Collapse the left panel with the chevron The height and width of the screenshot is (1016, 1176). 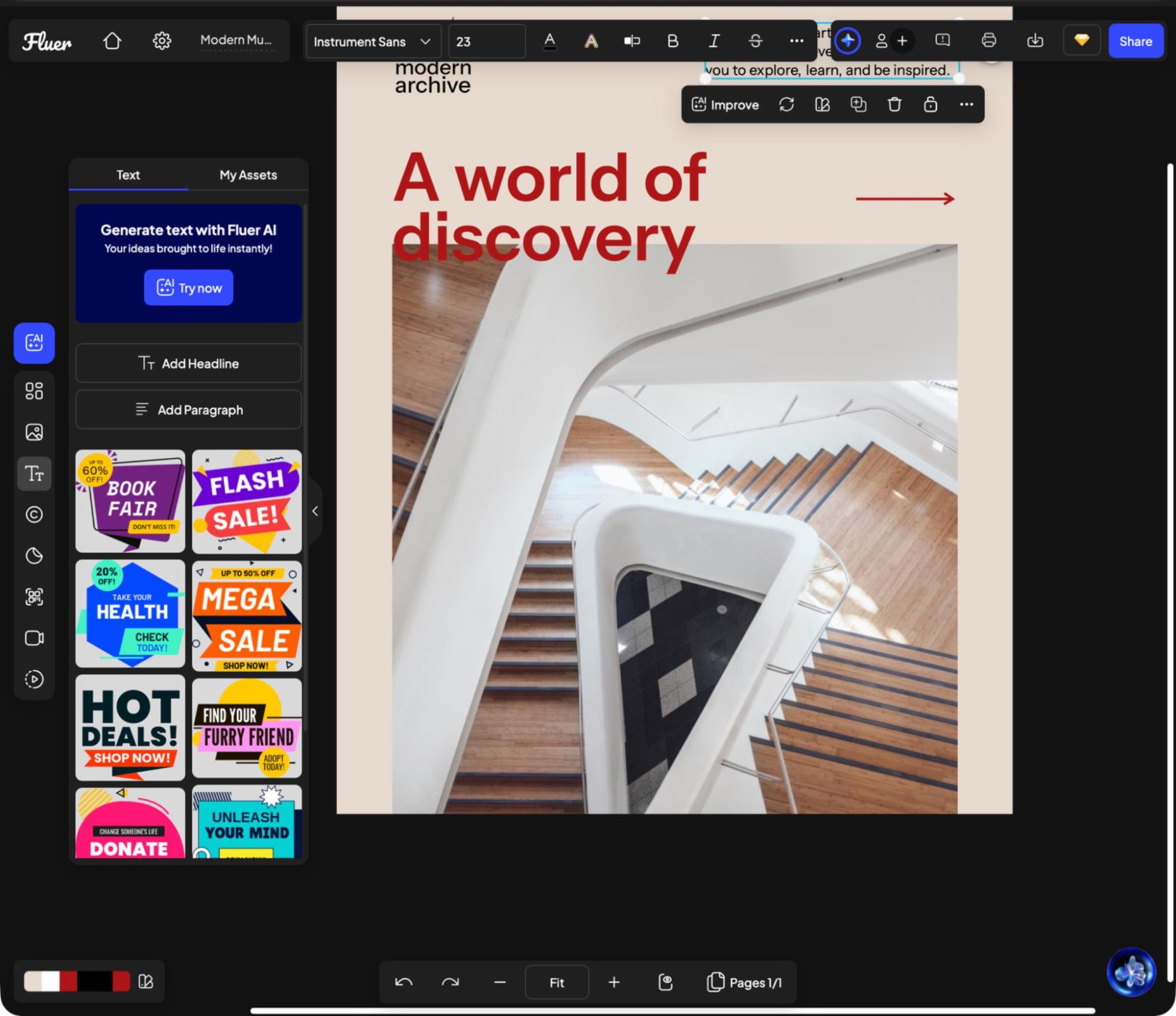315,511
